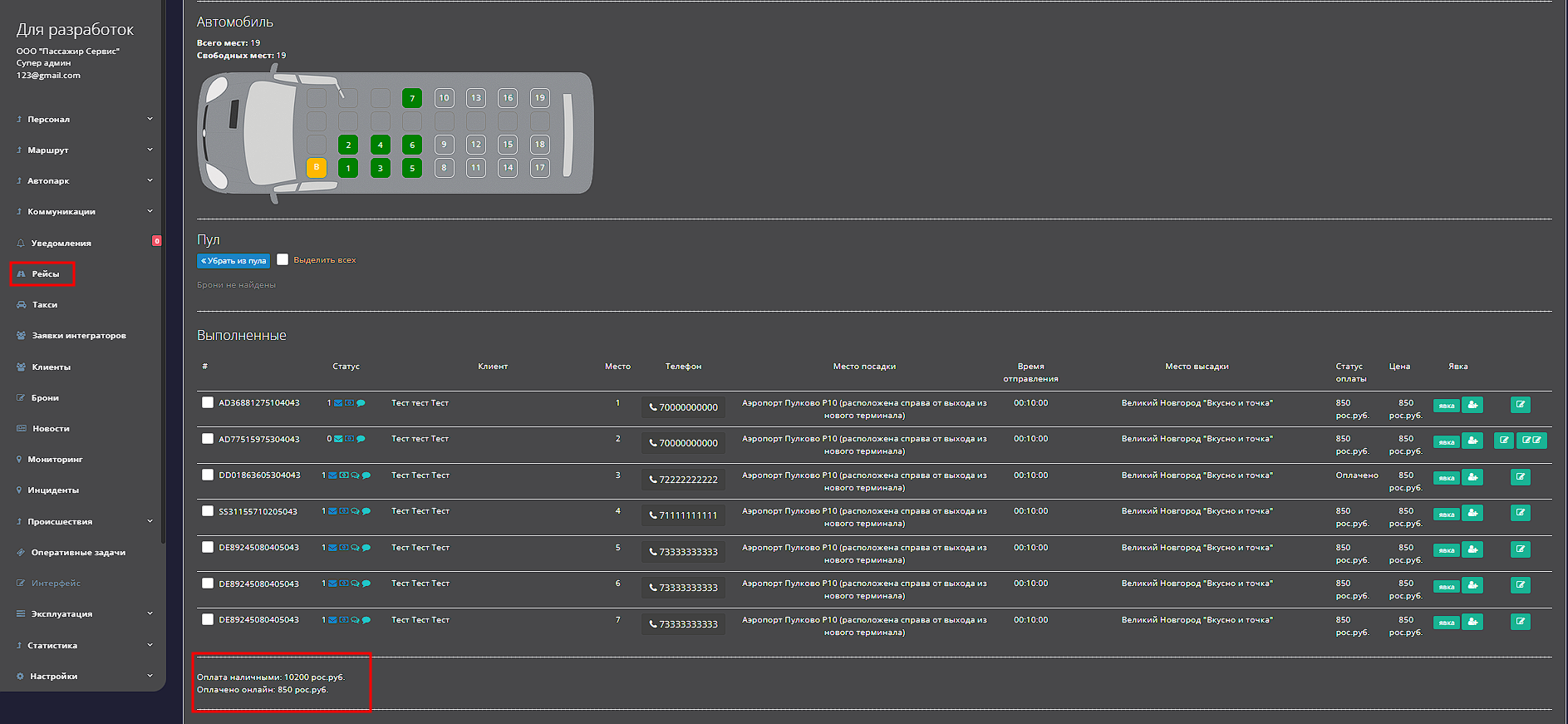Click the chat bubble icon for booking AD77515975304043

click(361, 439)
